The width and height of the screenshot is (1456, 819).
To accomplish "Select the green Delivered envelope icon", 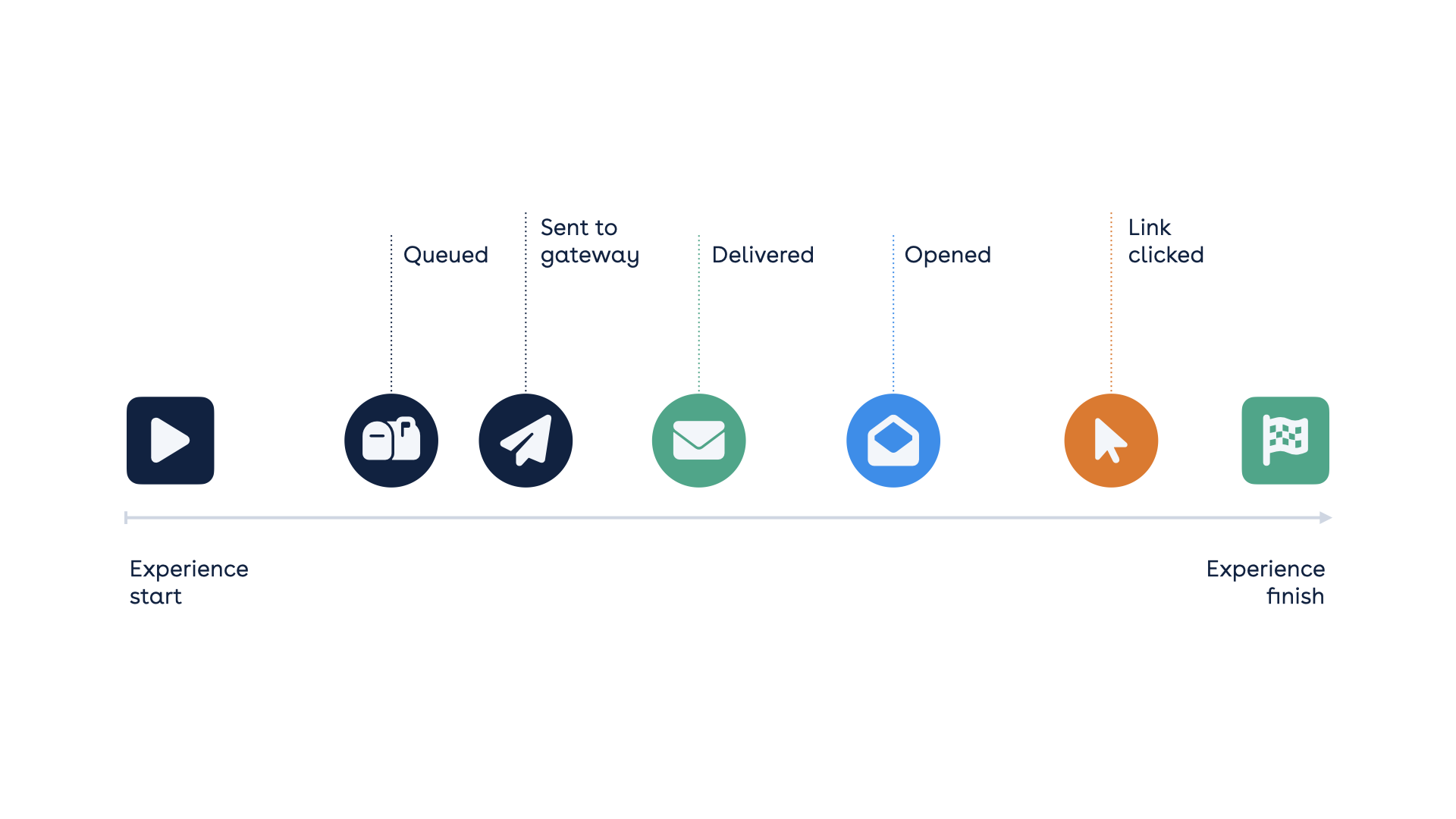I will point(699,441).
